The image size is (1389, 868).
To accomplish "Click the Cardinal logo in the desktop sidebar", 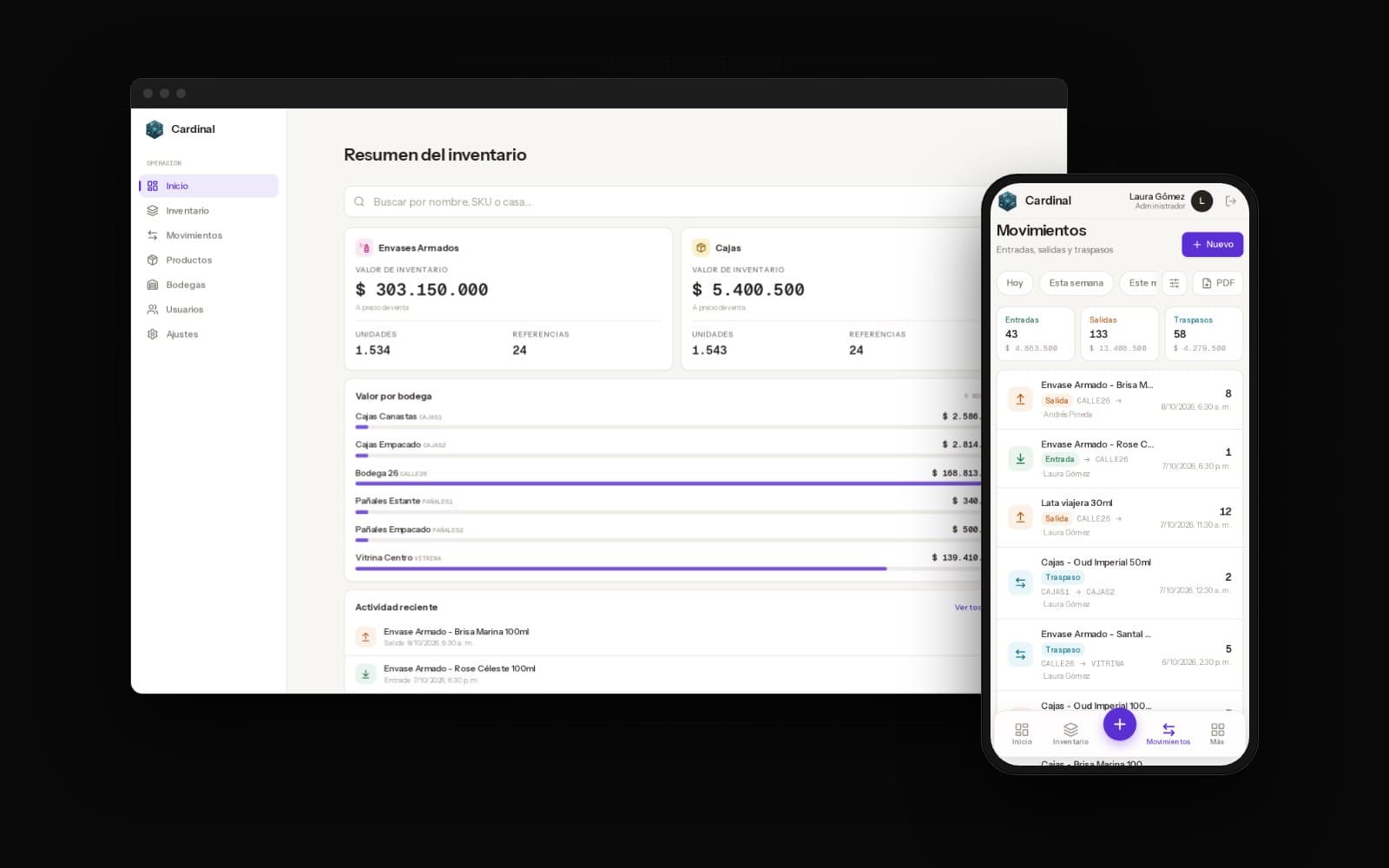I will (x=155, y=129).
